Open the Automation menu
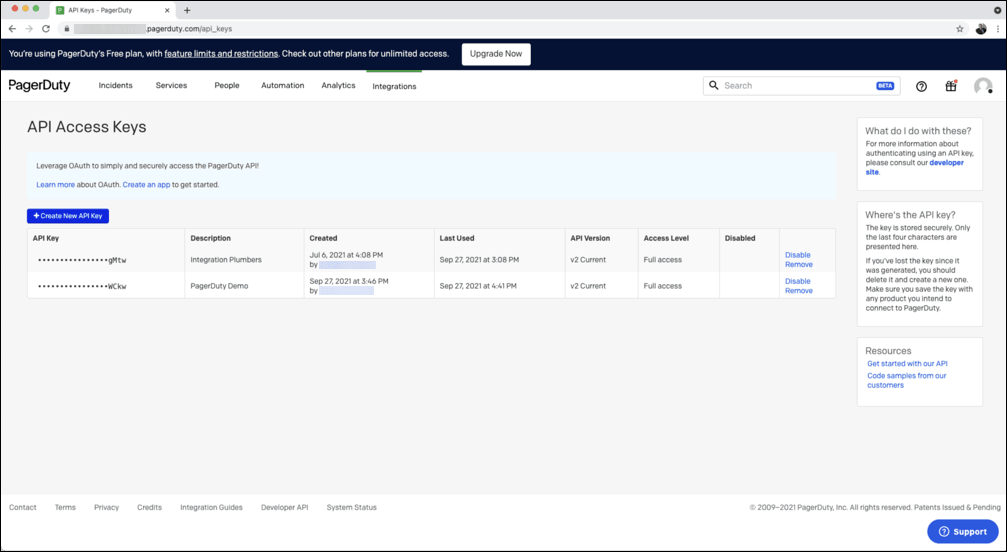This screenshot has width=1007, height=552. 283,85
